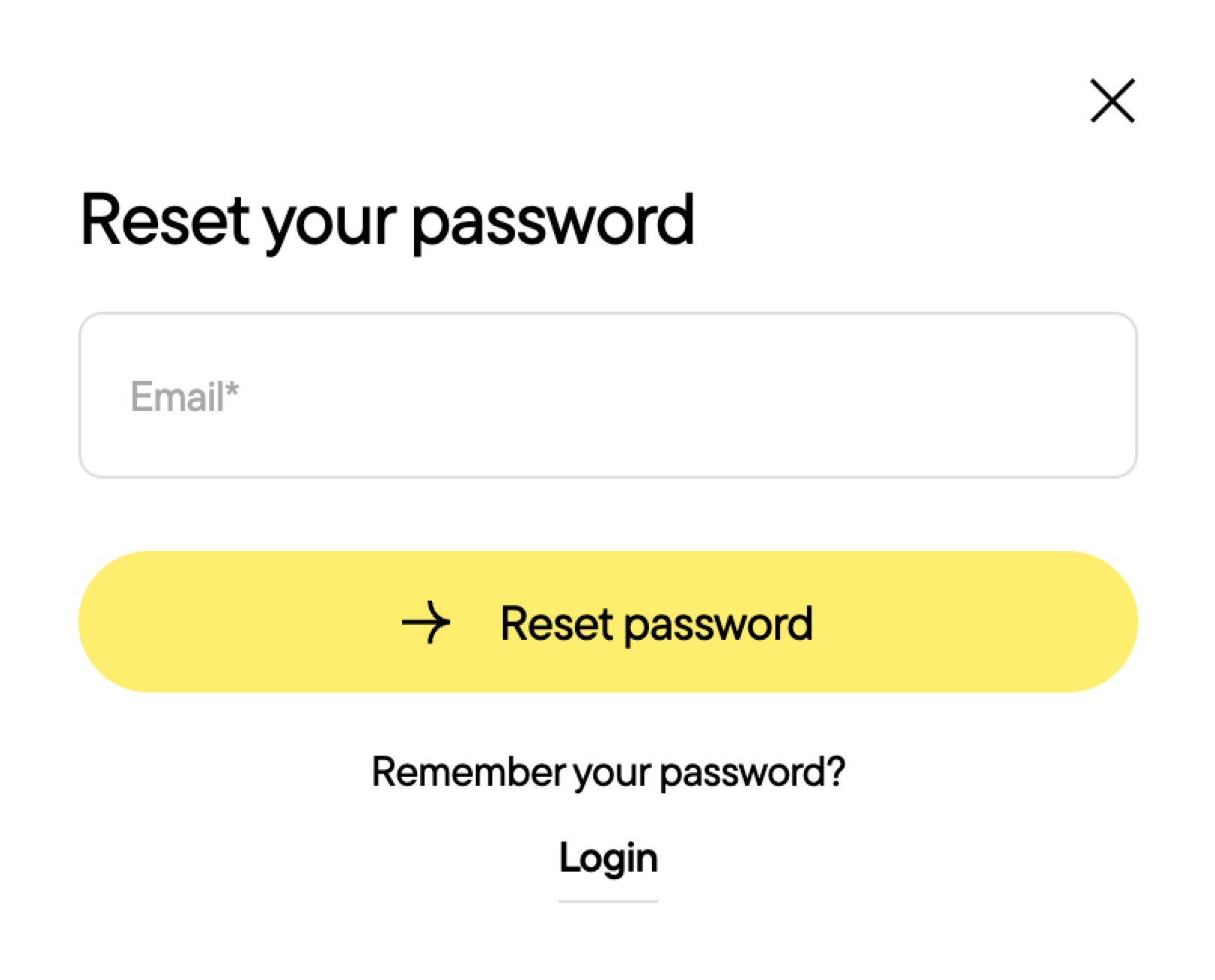Focus the Email input field

point(607,395)
